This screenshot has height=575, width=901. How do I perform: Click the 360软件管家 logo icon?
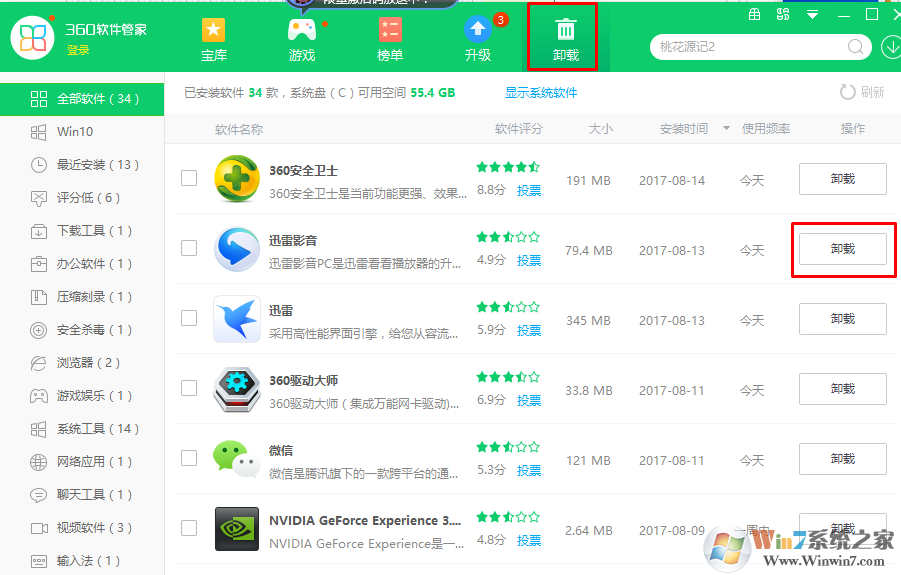[32, 38]
